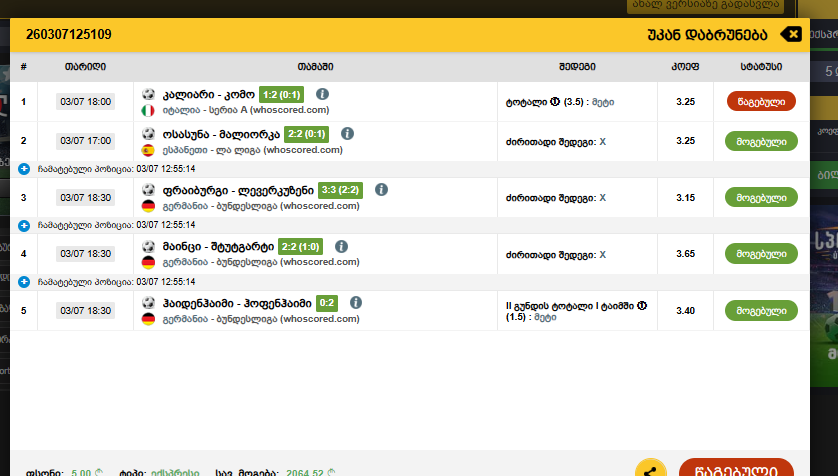
Task: Click score badge 2:2 (0:1)
Action: coord(306,134)
